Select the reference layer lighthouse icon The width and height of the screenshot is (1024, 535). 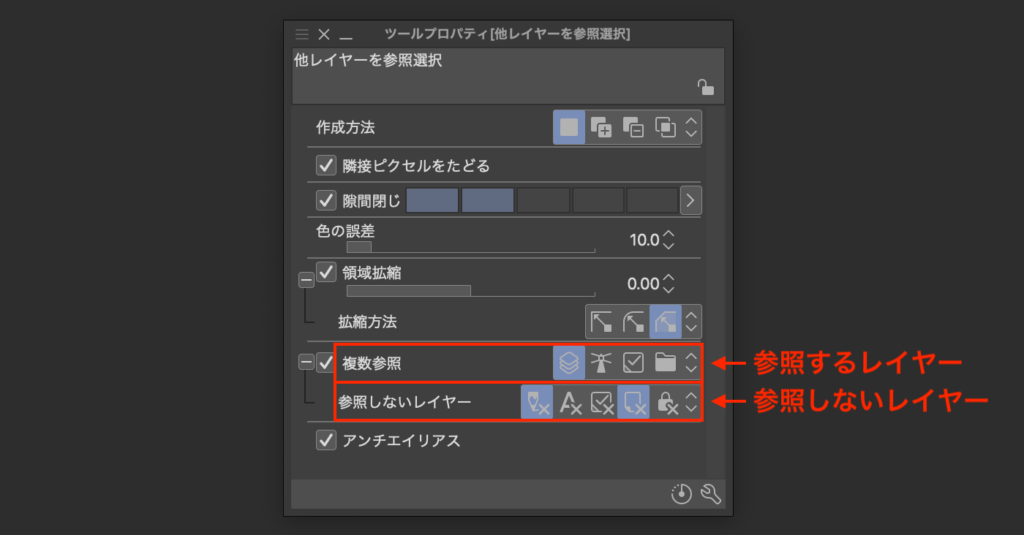[x=601, y=362]
